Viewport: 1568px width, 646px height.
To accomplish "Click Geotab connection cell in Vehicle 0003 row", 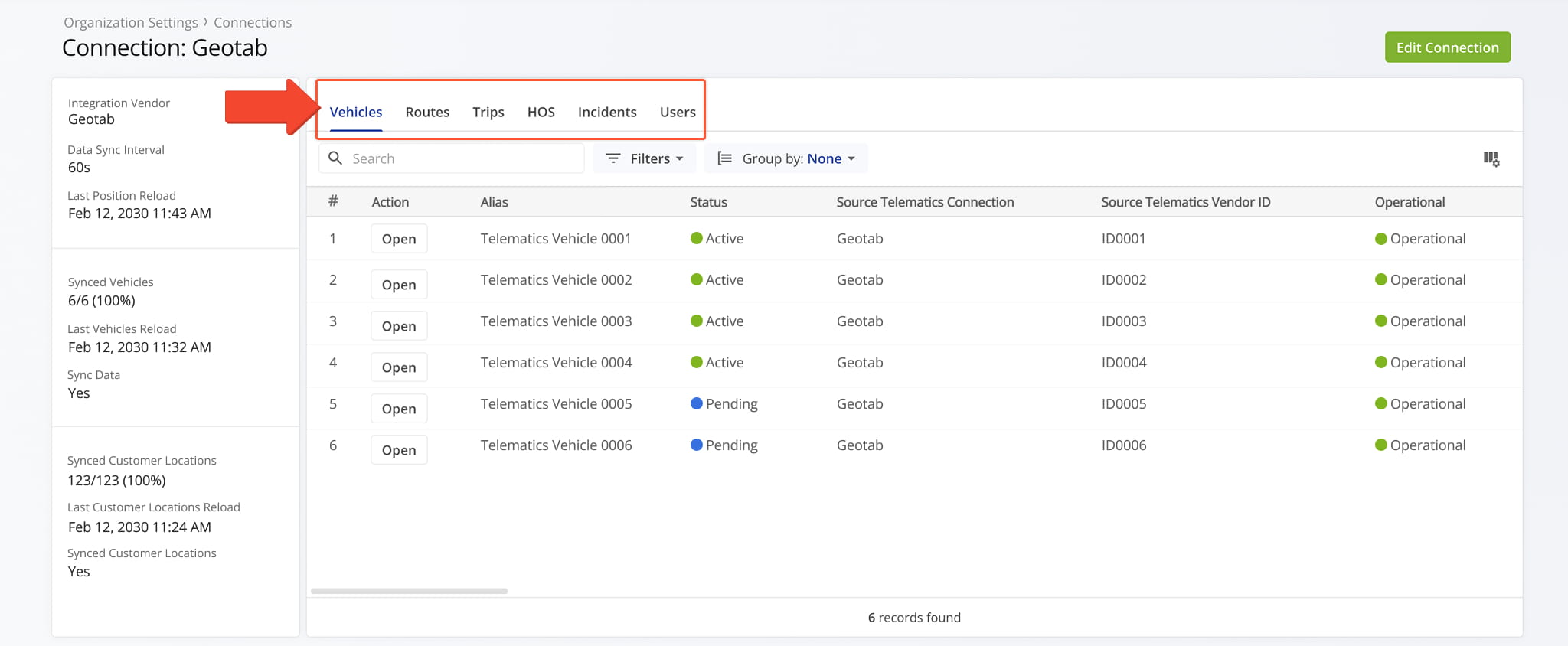I will tap(860, 321).
